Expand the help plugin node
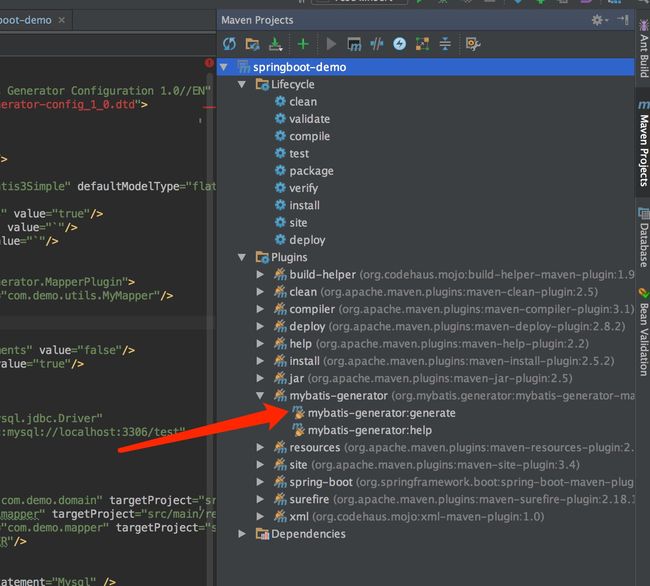The image size is (650, 586). [x=260, y=344]
